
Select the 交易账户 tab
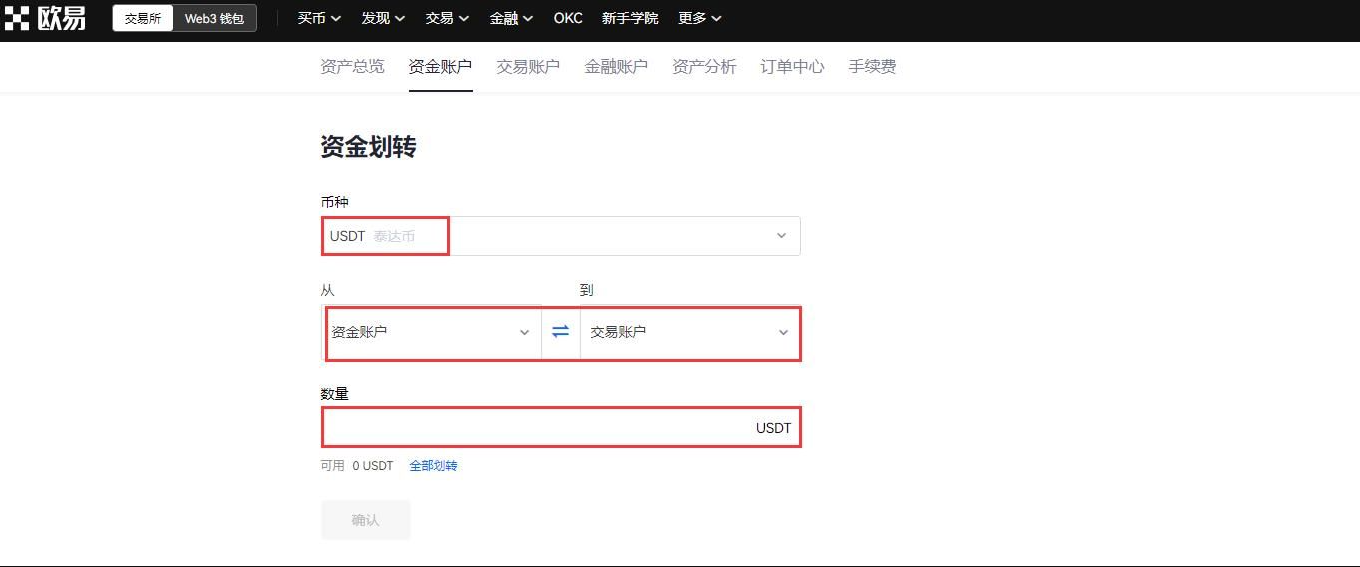(528, 67)
